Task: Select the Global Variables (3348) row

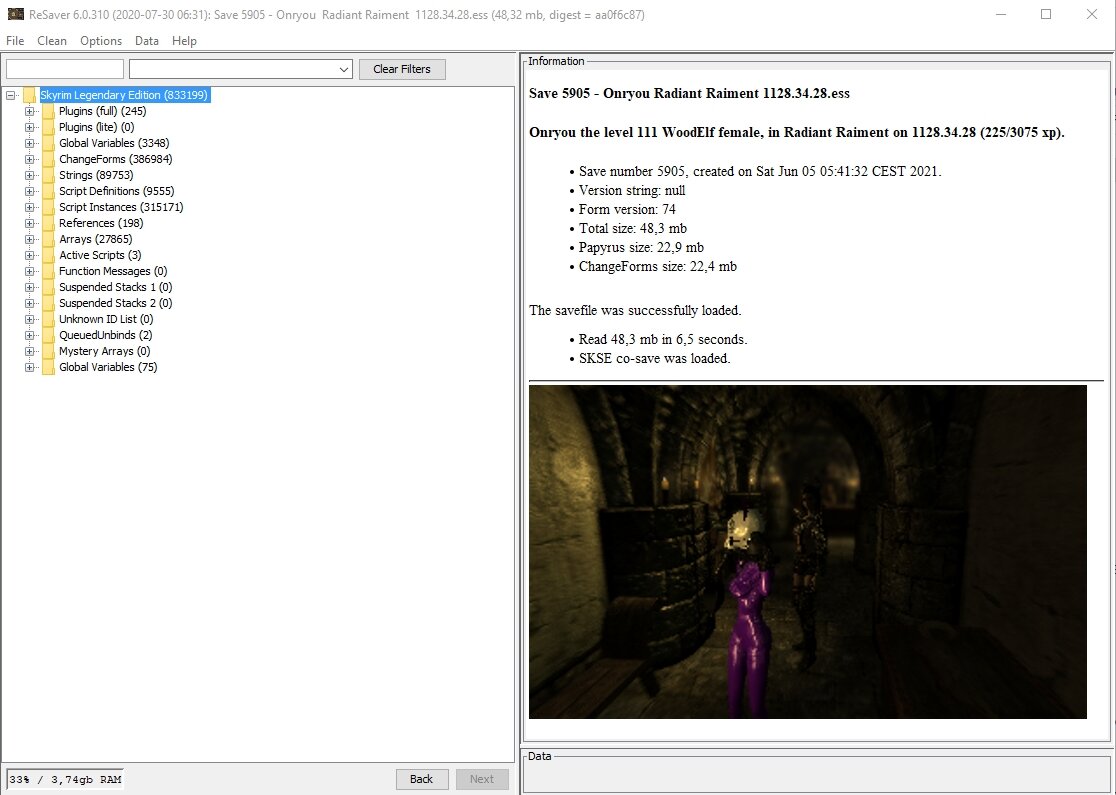Action: (114, 143)
